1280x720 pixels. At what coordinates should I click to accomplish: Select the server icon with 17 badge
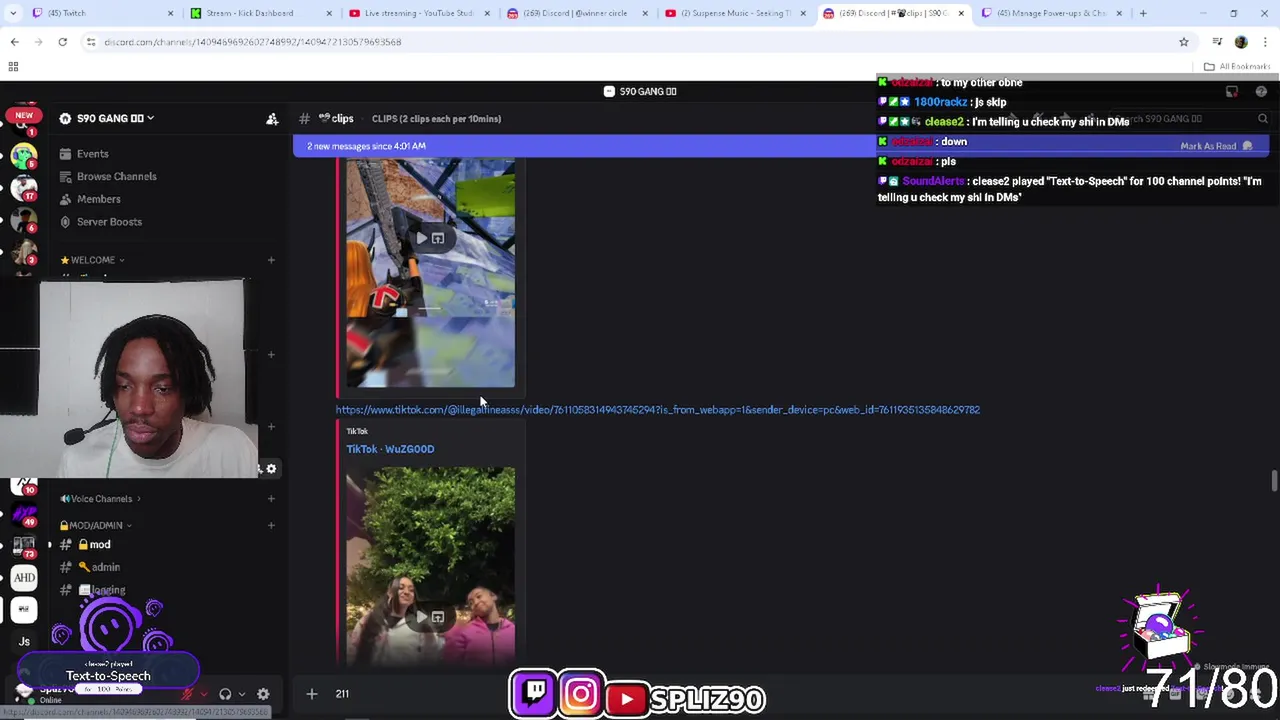tap(24, 188)
